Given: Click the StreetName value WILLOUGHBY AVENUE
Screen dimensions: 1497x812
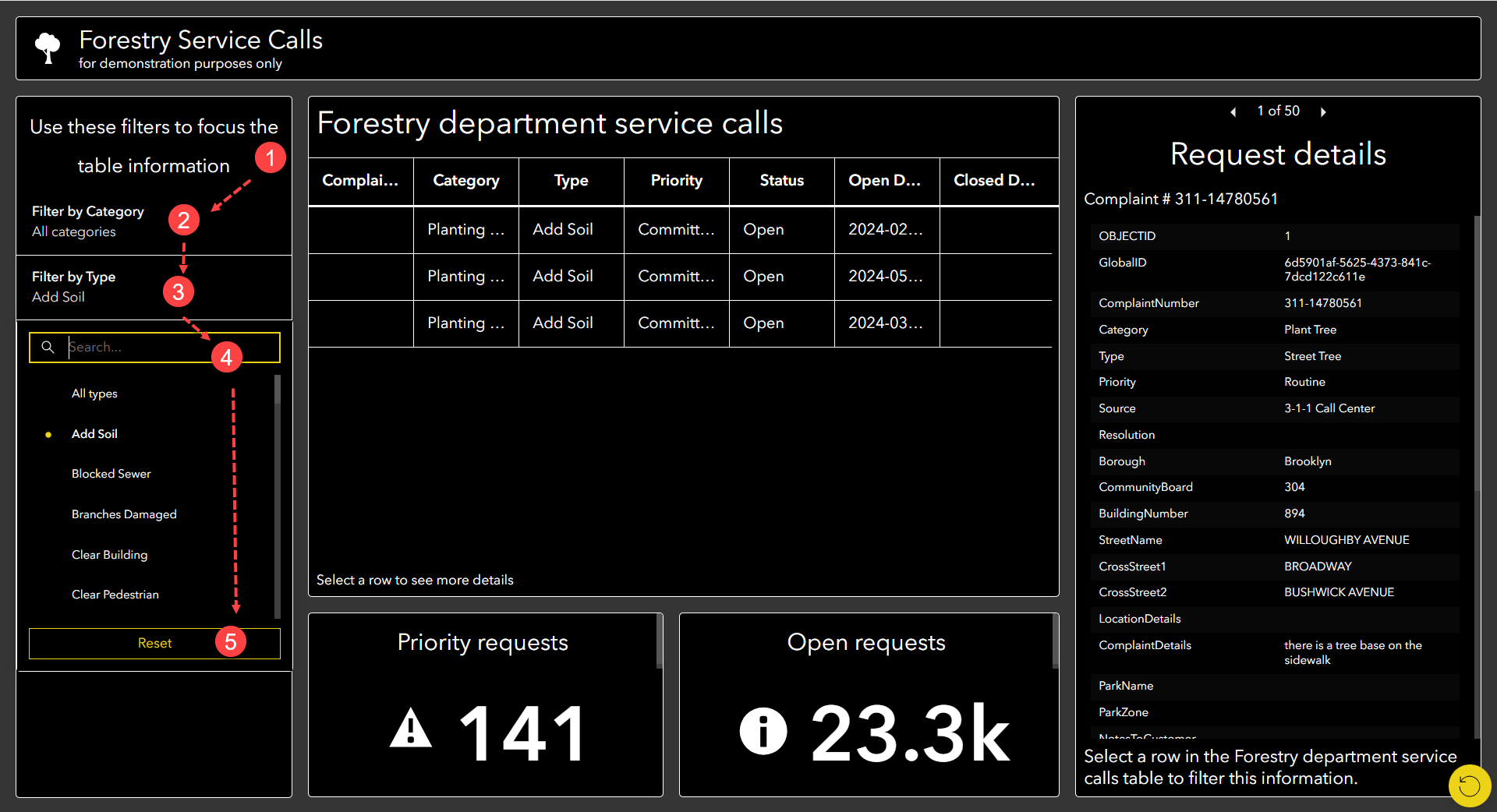Looking at the screenshot, I should (x=1347, y=540).
